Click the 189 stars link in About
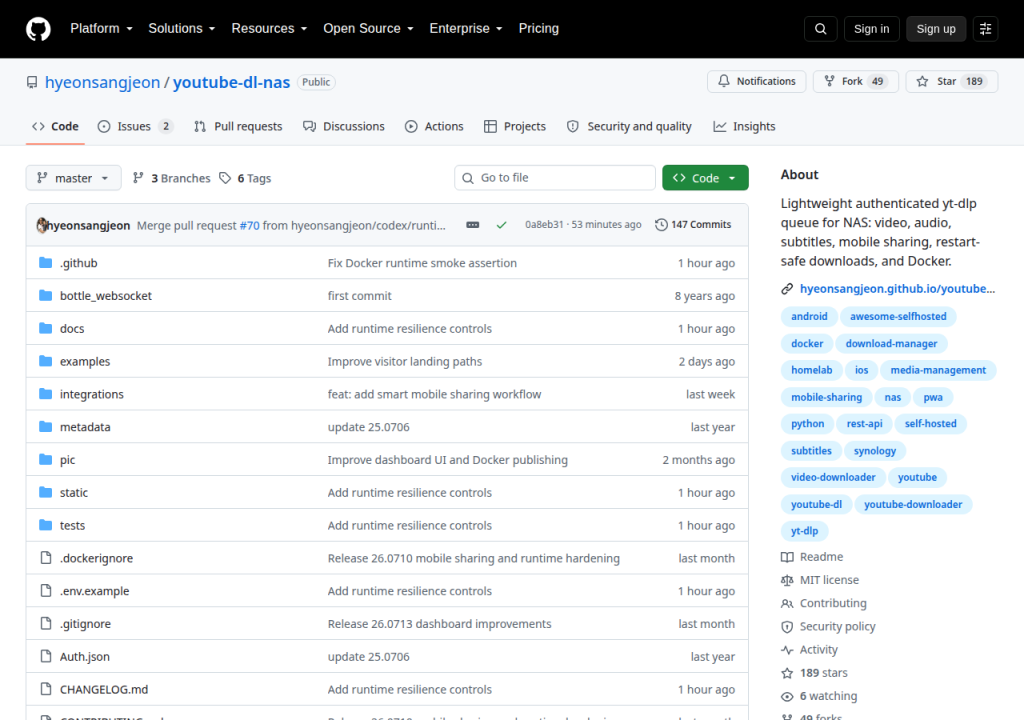 tap(824, 673)
